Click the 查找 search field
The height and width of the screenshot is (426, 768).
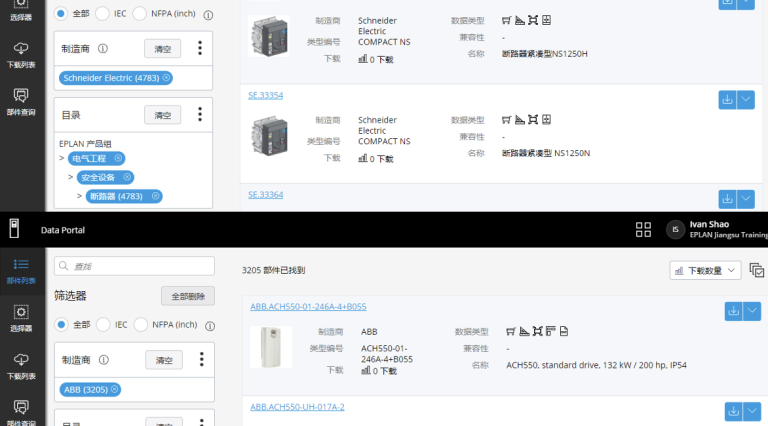(x=134, y=266)
